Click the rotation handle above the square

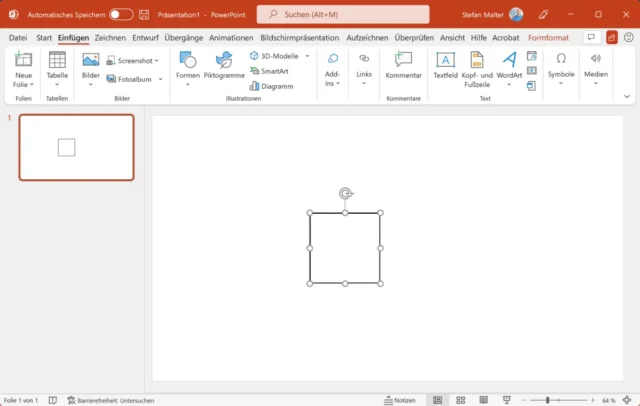pyautogui.click(x=346, y=193)
